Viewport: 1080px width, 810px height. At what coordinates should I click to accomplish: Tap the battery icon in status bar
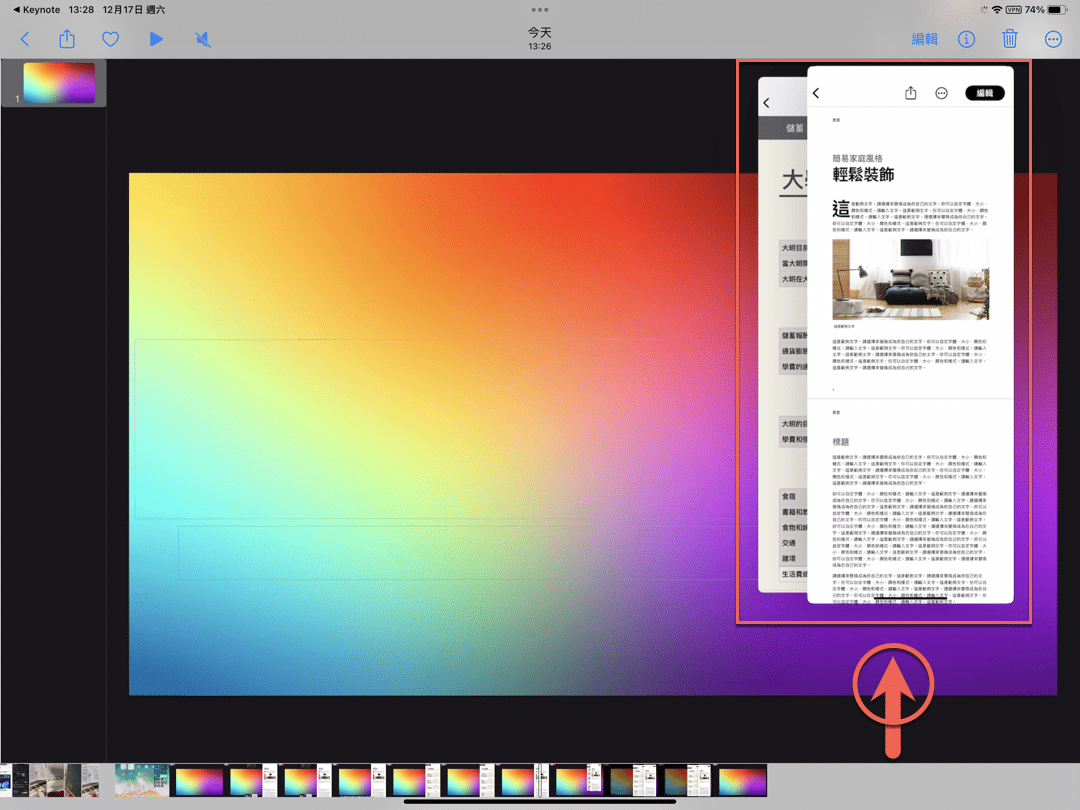1058,10
